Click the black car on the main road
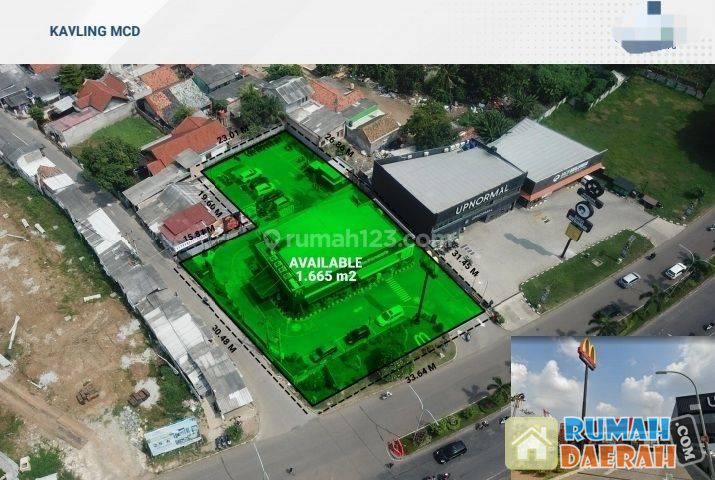715x480 pixels. tap(449, 451)
